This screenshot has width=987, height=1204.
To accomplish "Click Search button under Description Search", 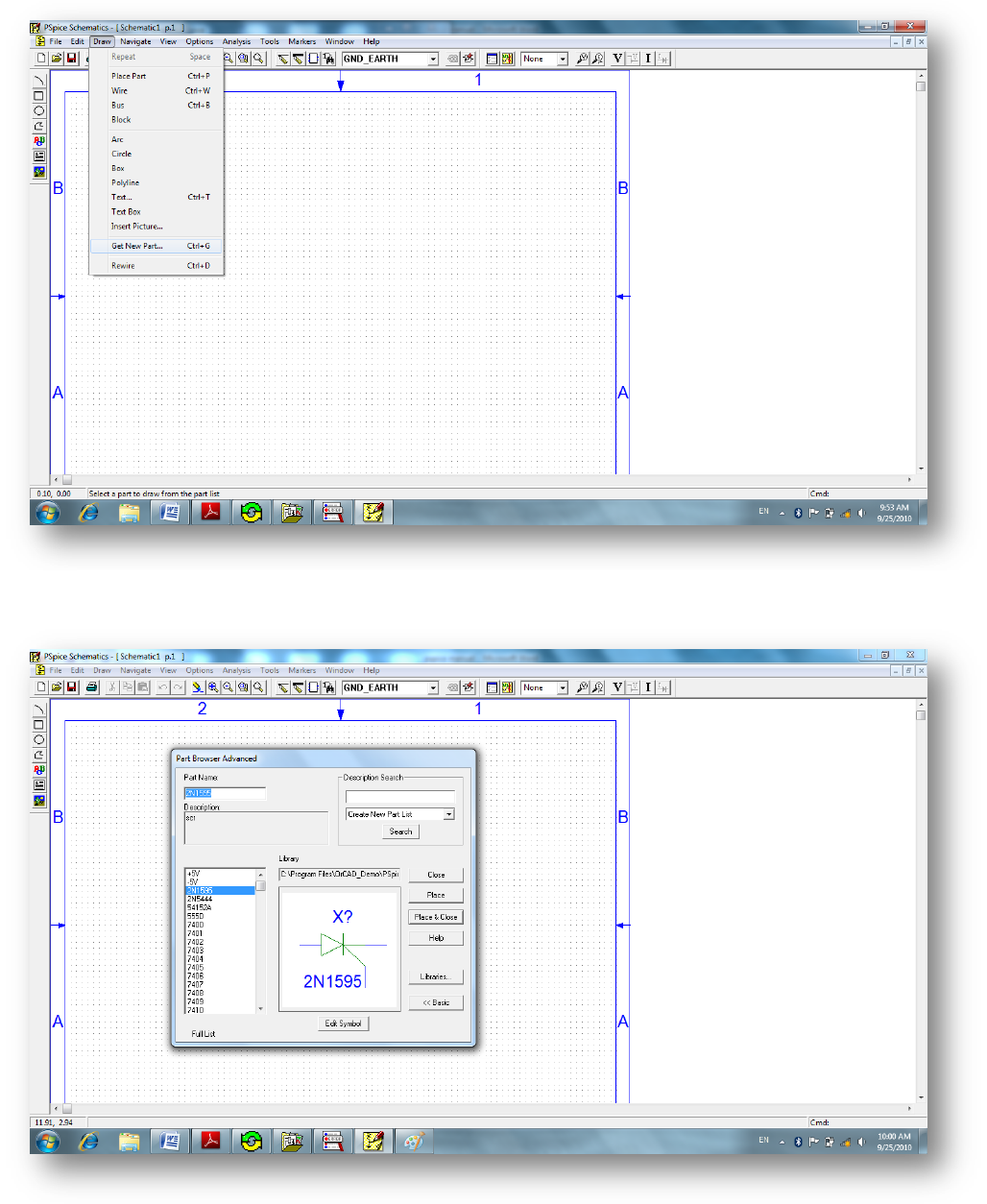I will 400,831.
